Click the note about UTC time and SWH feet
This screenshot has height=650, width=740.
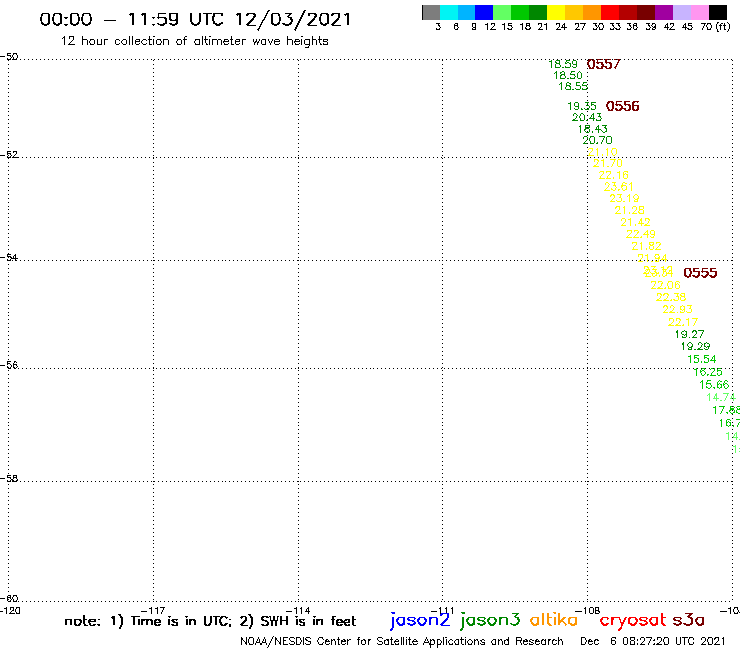pyautogui.click(x=210, y=621)
